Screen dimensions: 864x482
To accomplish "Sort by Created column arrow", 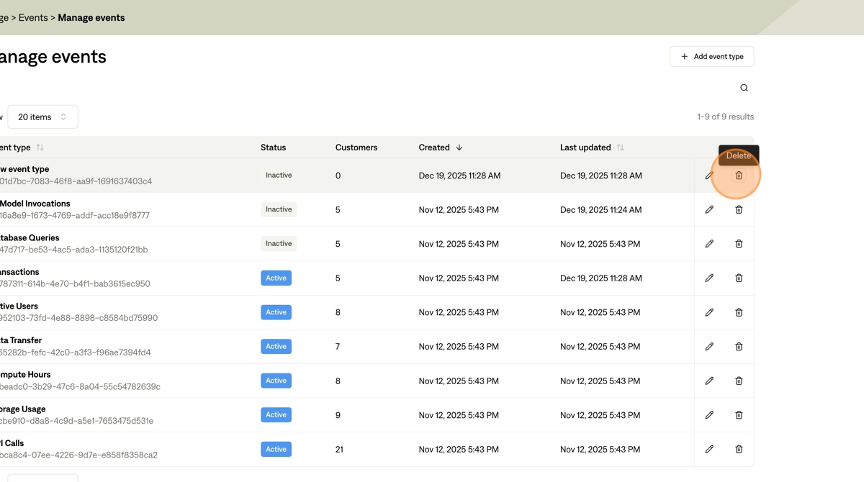I will [x=459, y=148].
